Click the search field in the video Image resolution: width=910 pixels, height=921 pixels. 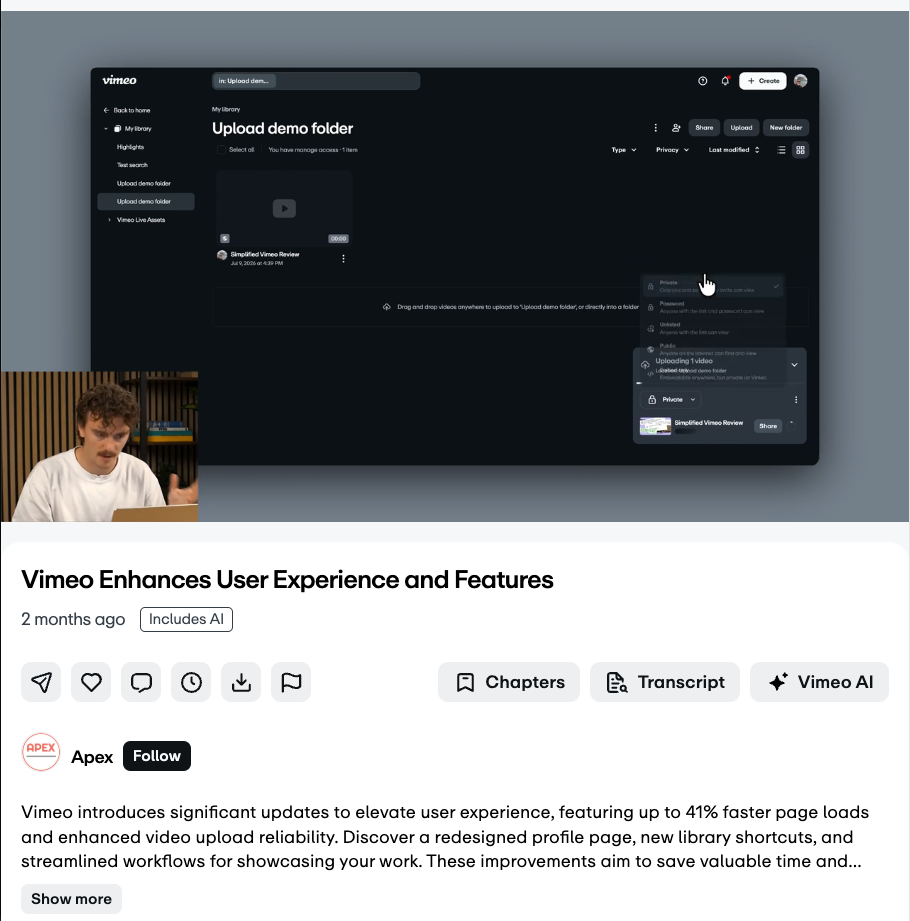point(316,80)
